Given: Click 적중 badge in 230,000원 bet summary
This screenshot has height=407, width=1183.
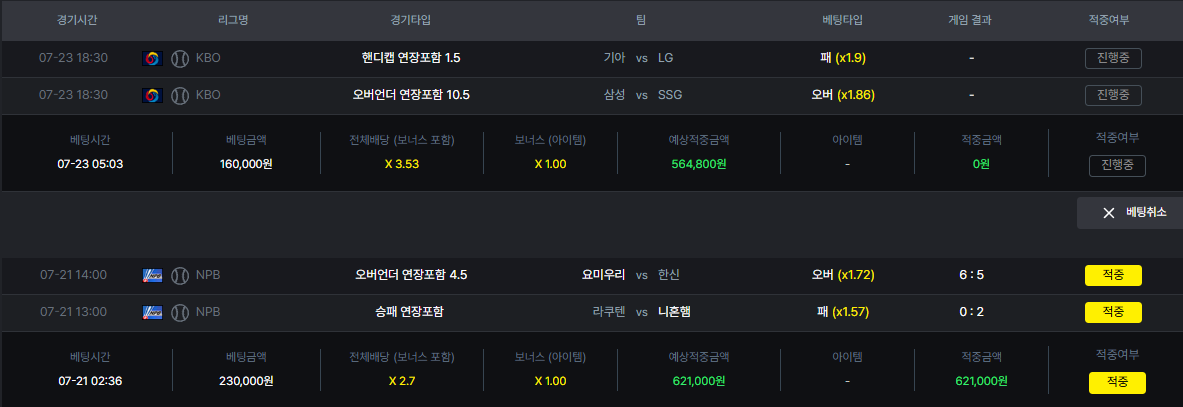Looking at the screenshot, I should (x=1117, y=383).
